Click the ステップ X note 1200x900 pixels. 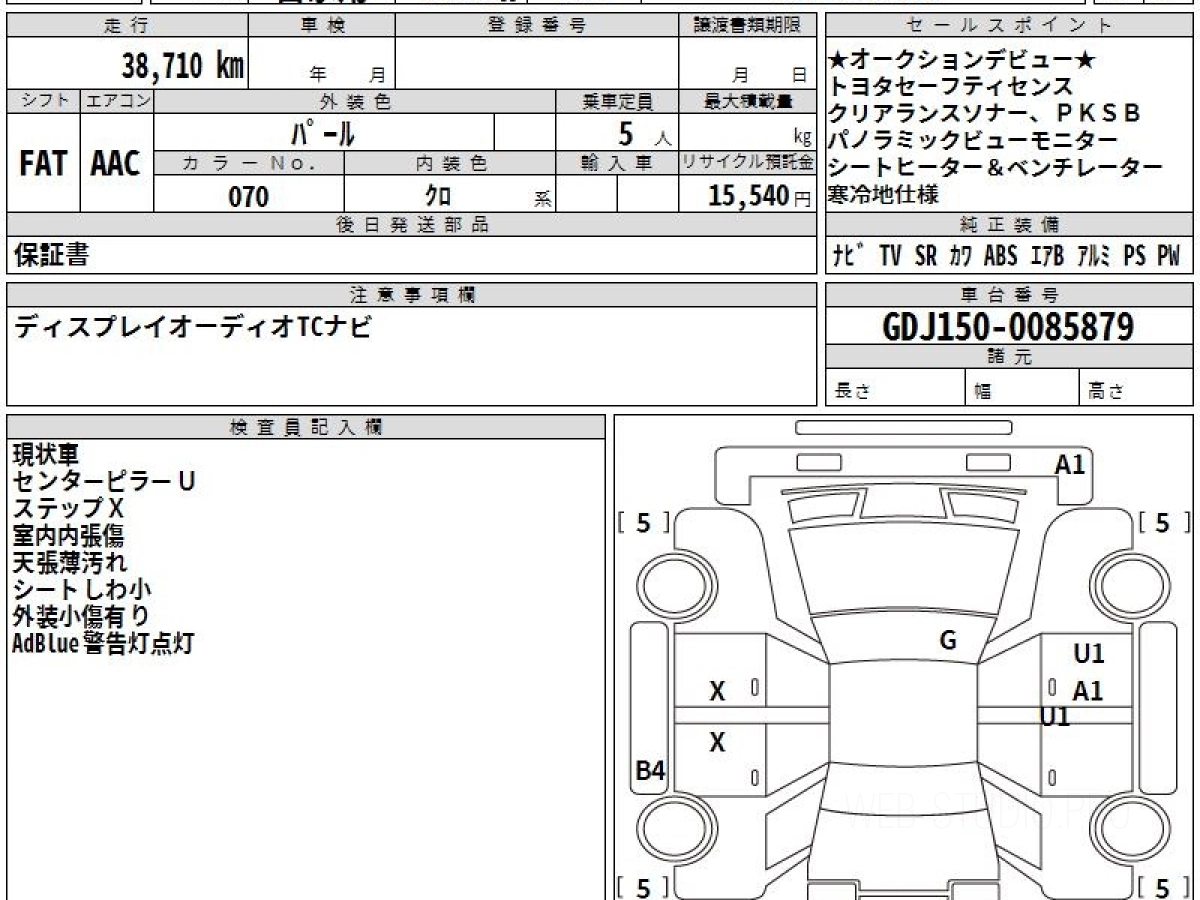coord(68,508)
